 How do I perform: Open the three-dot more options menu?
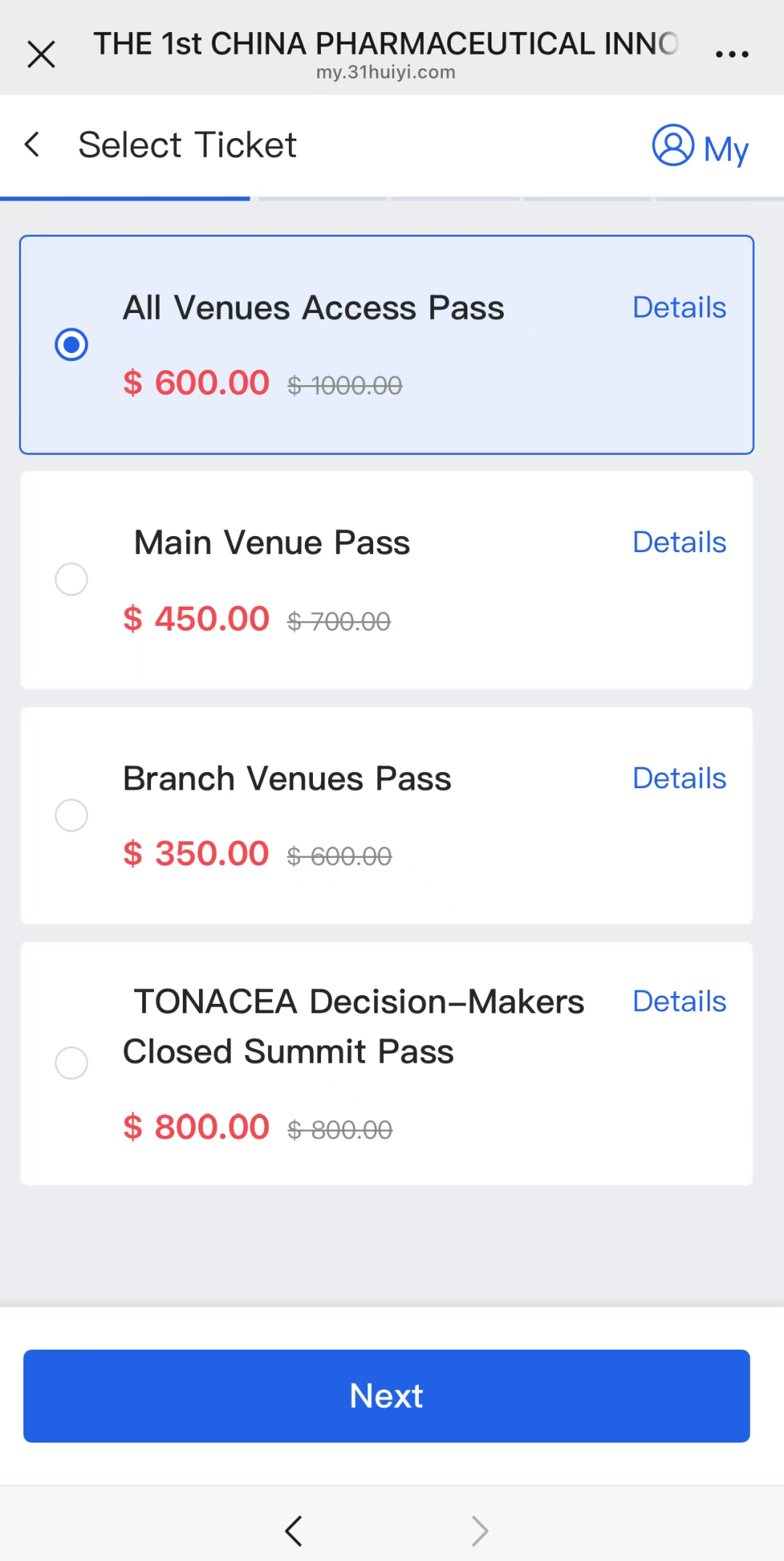click(732, 54)
